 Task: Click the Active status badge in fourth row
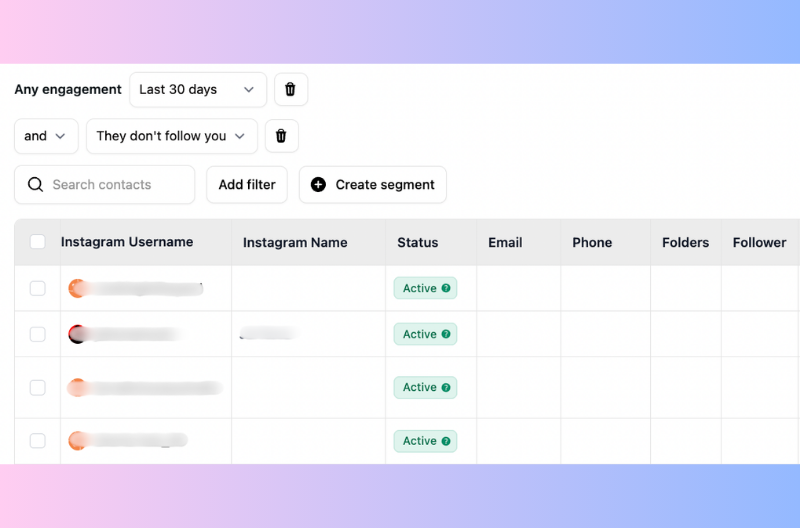tap(426, 441)
